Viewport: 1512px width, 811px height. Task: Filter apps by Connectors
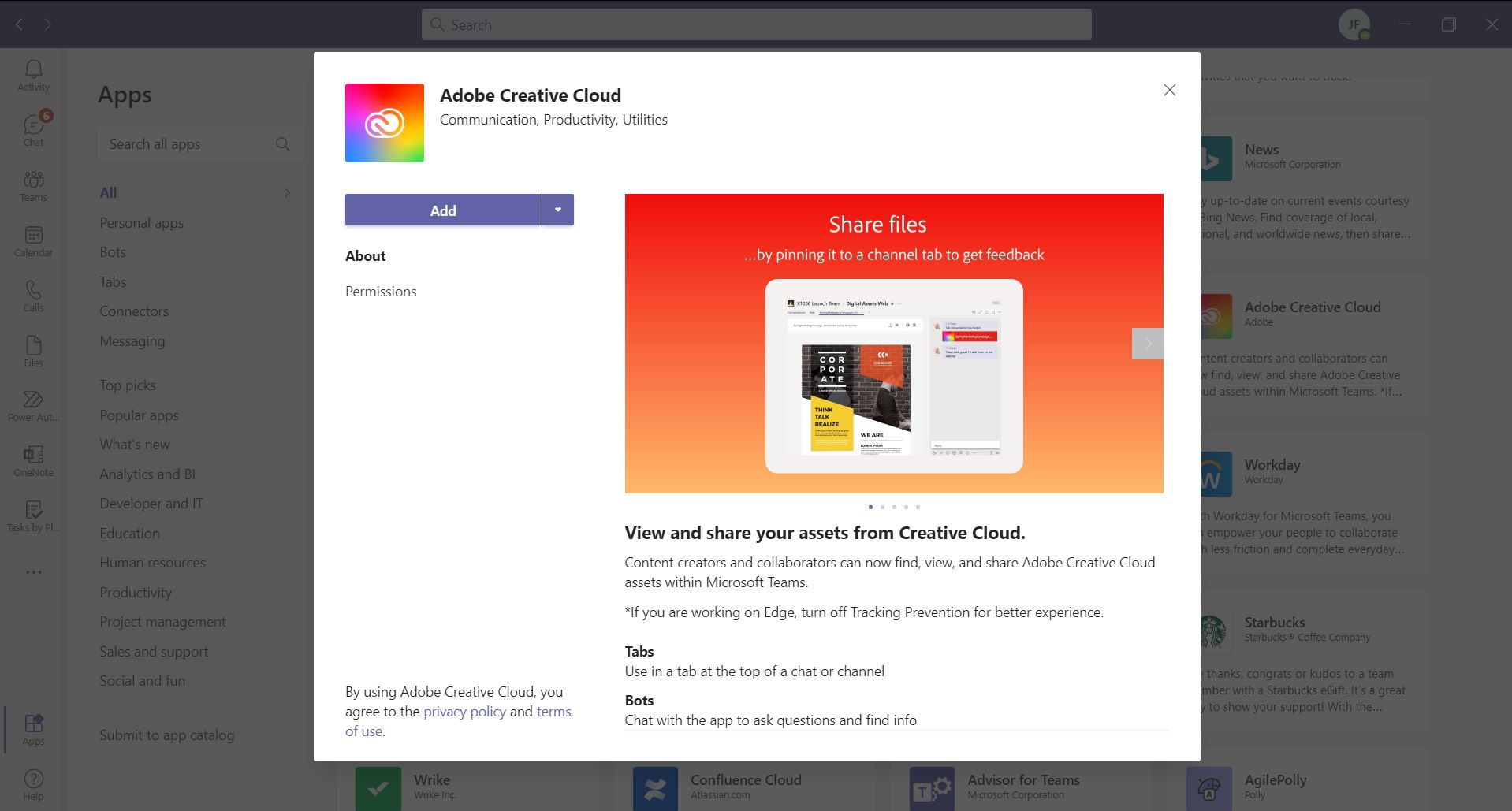pos(134,311)
